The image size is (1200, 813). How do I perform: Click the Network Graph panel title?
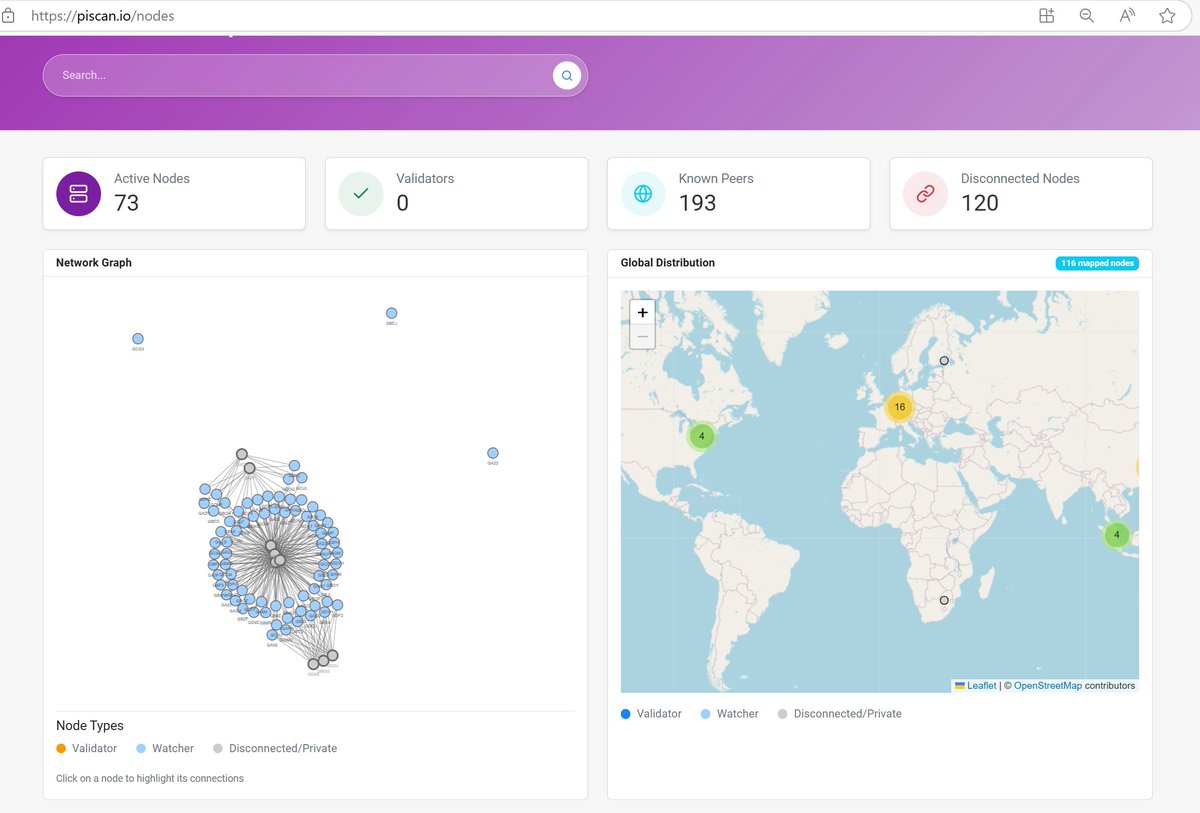point(94,263)
